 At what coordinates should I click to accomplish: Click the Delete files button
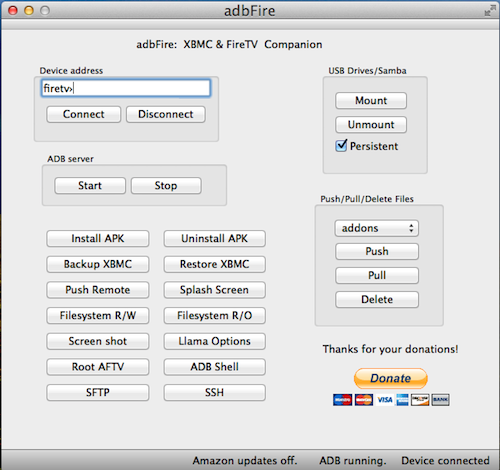click(377, 299)
